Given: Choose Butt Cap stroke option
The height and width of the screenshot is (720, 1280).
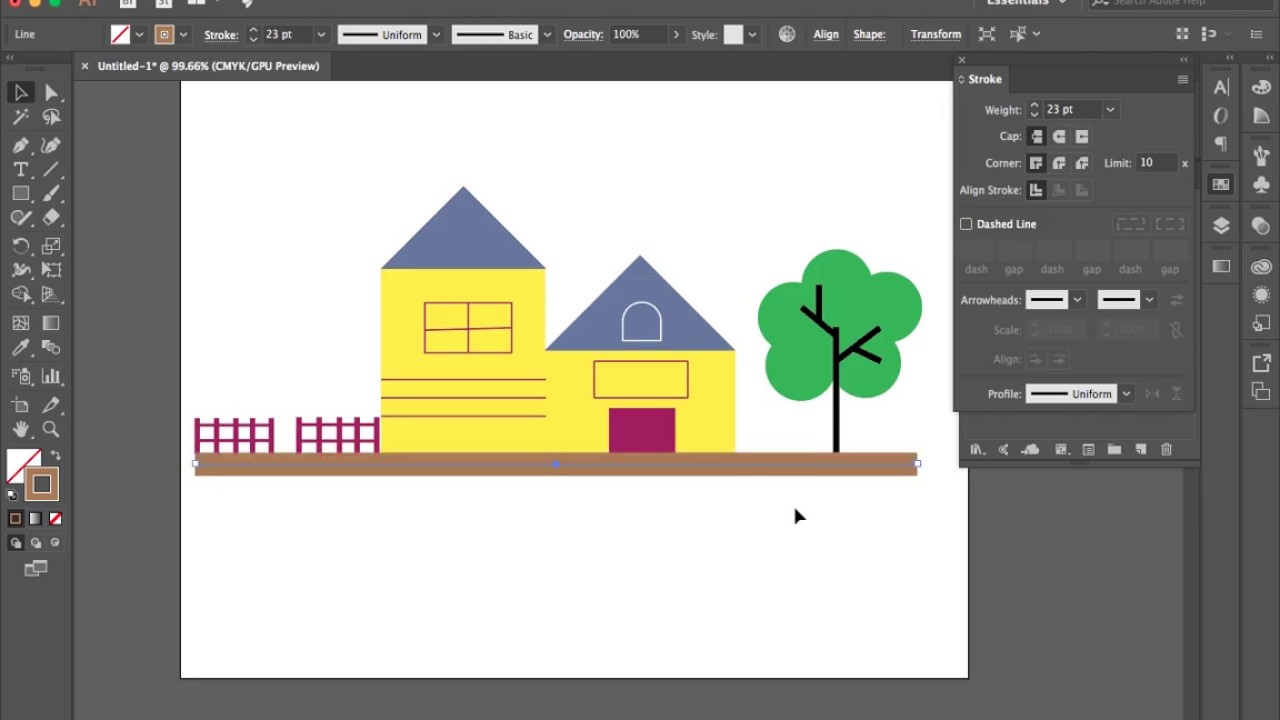Looking at the screenshot, I should pyautogui.click(x=1036, y=136).
